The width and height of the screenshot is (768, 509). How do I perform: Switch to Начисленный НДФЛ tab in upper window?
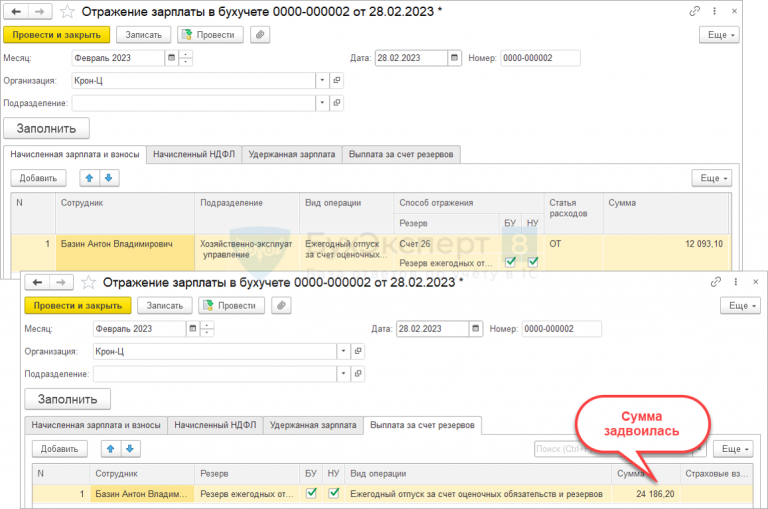[x=195, y=154]
